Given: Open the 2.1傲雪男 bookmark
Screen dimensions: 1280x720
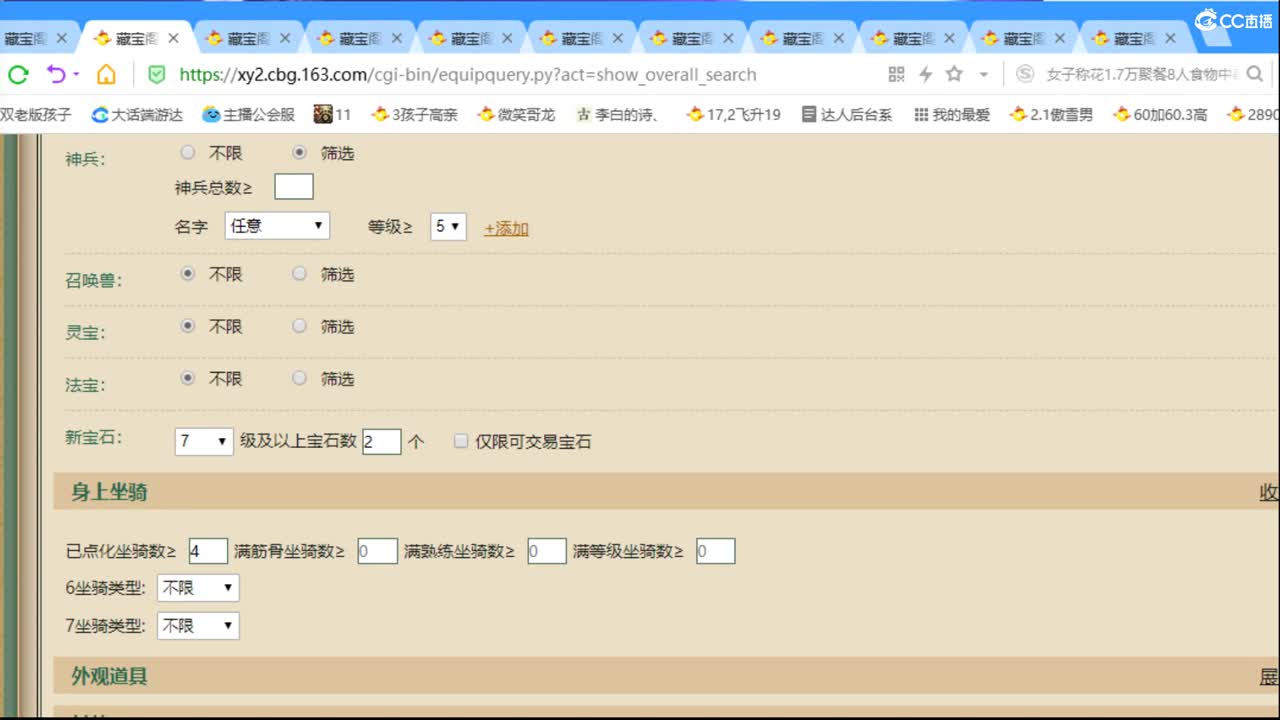Looking at the screenshot, I should point(1052,114).
